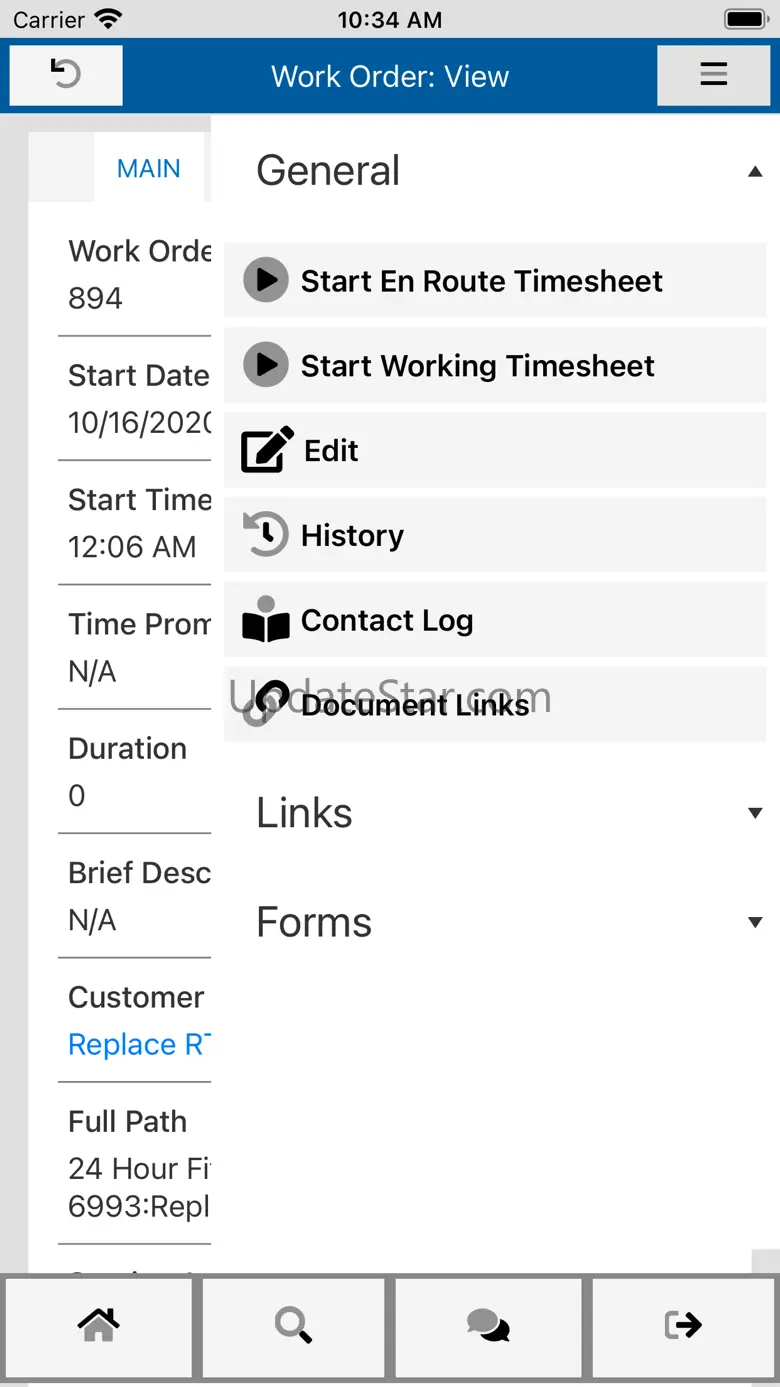This screenshot has width=780, height=1387.
Task: Open chat messages from bottom bar
Action: [x=488, y=1325]
